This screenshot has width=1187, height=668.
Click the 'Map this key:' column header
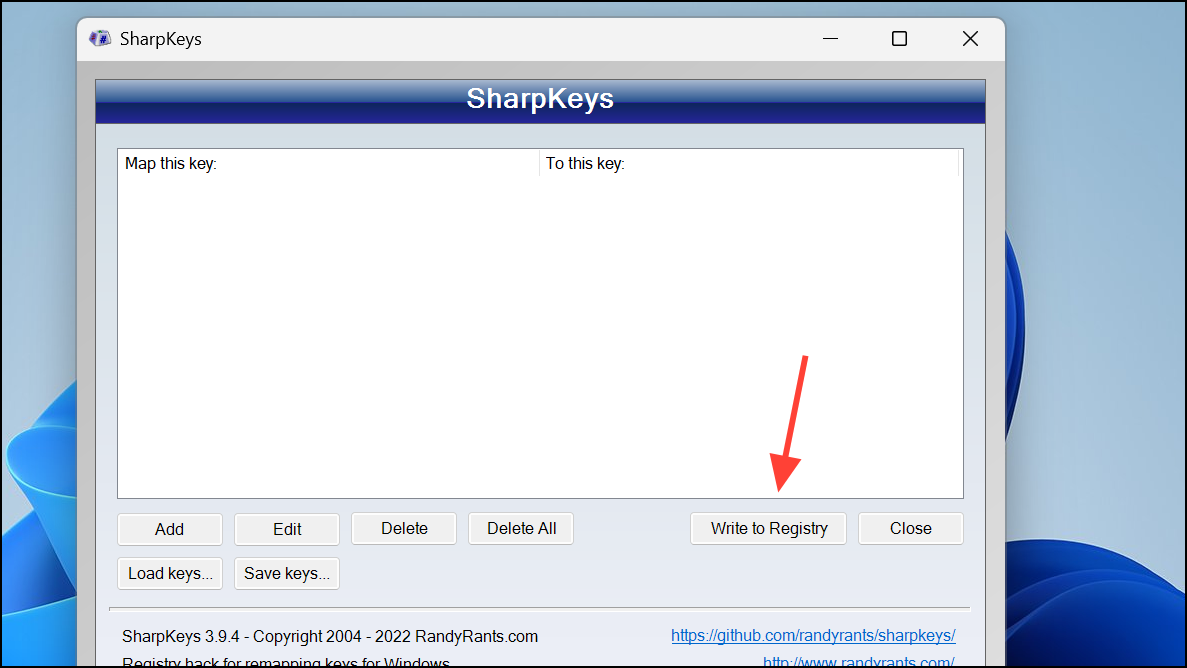[x=168, y=163]
